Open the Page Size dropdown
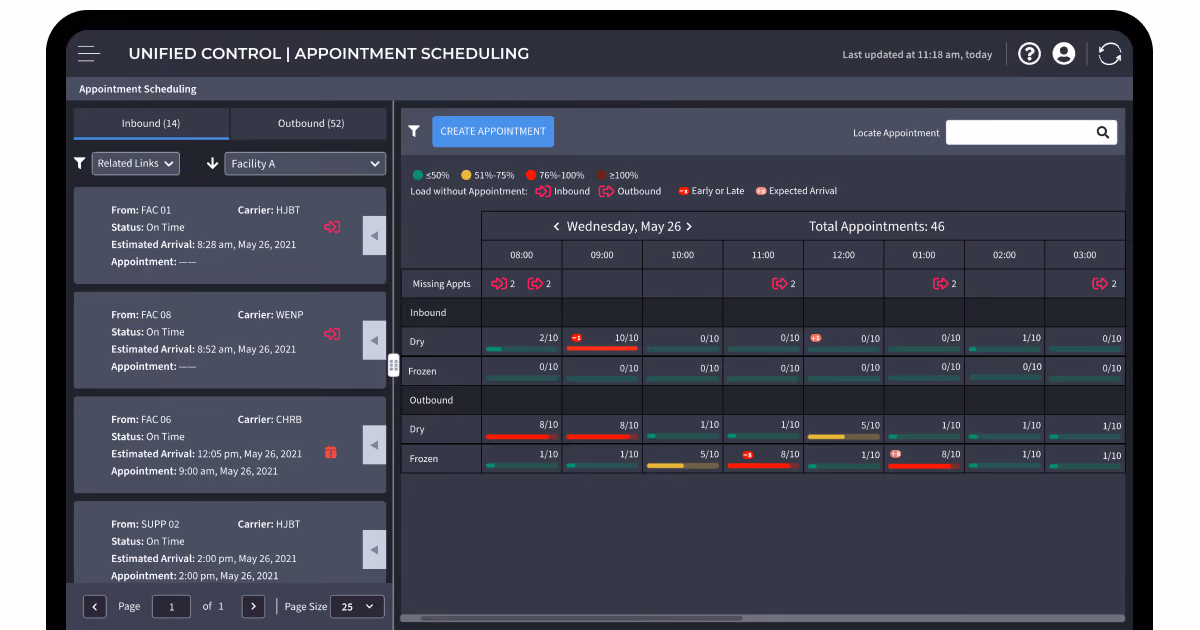The height and width of the screenshot is (630, 1200). point(358,606)
